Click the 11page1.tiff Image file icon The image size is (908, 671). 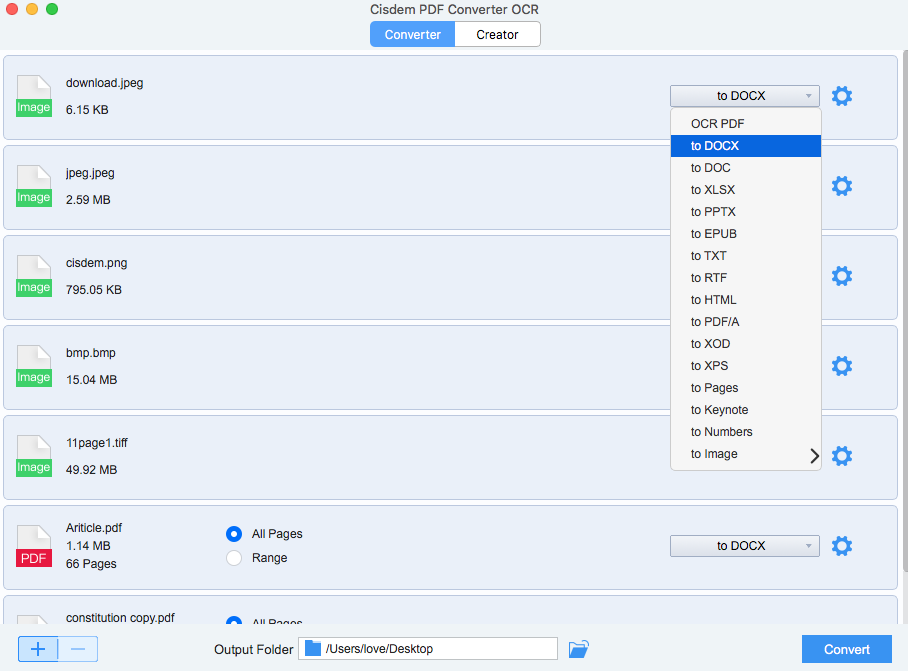point(34,456)
